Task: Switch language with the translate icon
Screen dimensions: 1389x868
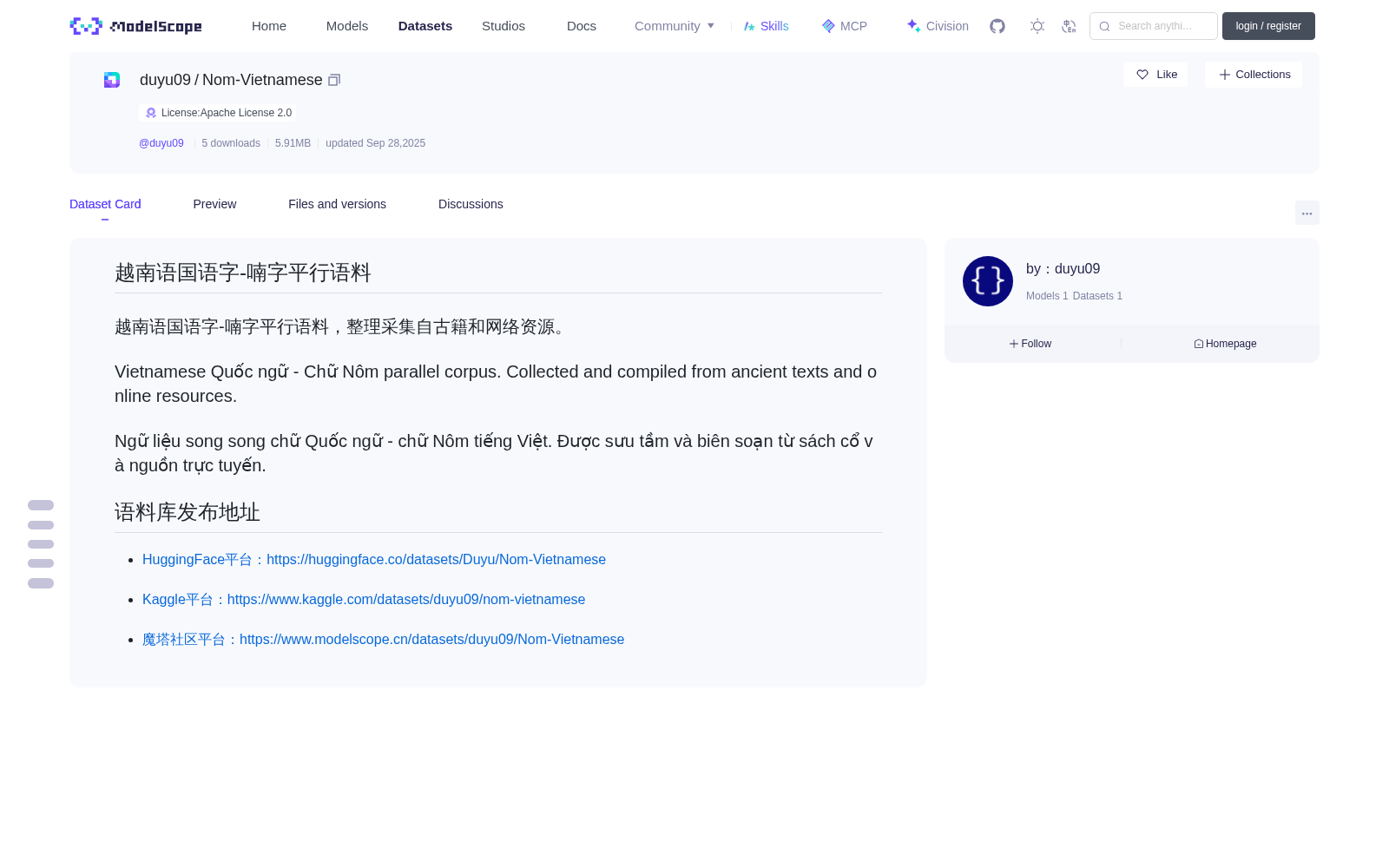Action: [x=1069, y=26]
